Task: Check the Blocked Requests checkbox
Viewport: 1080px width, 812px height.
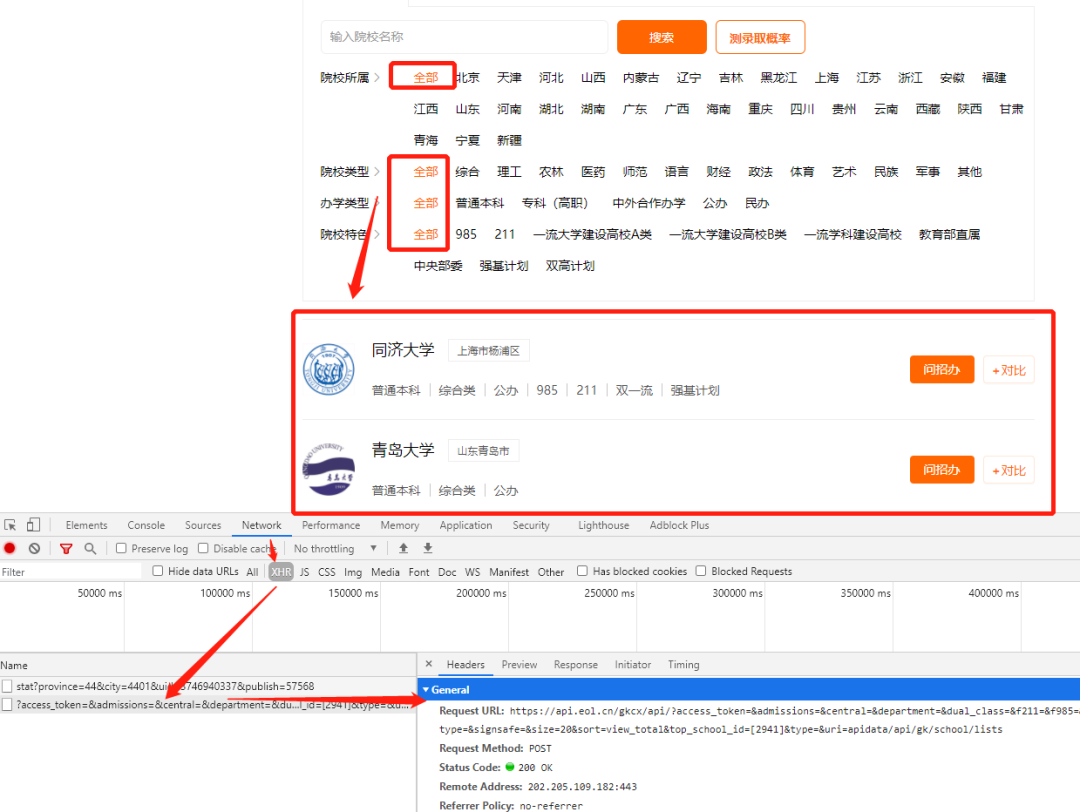Action: pyautogui.click(x=700, y=571)
